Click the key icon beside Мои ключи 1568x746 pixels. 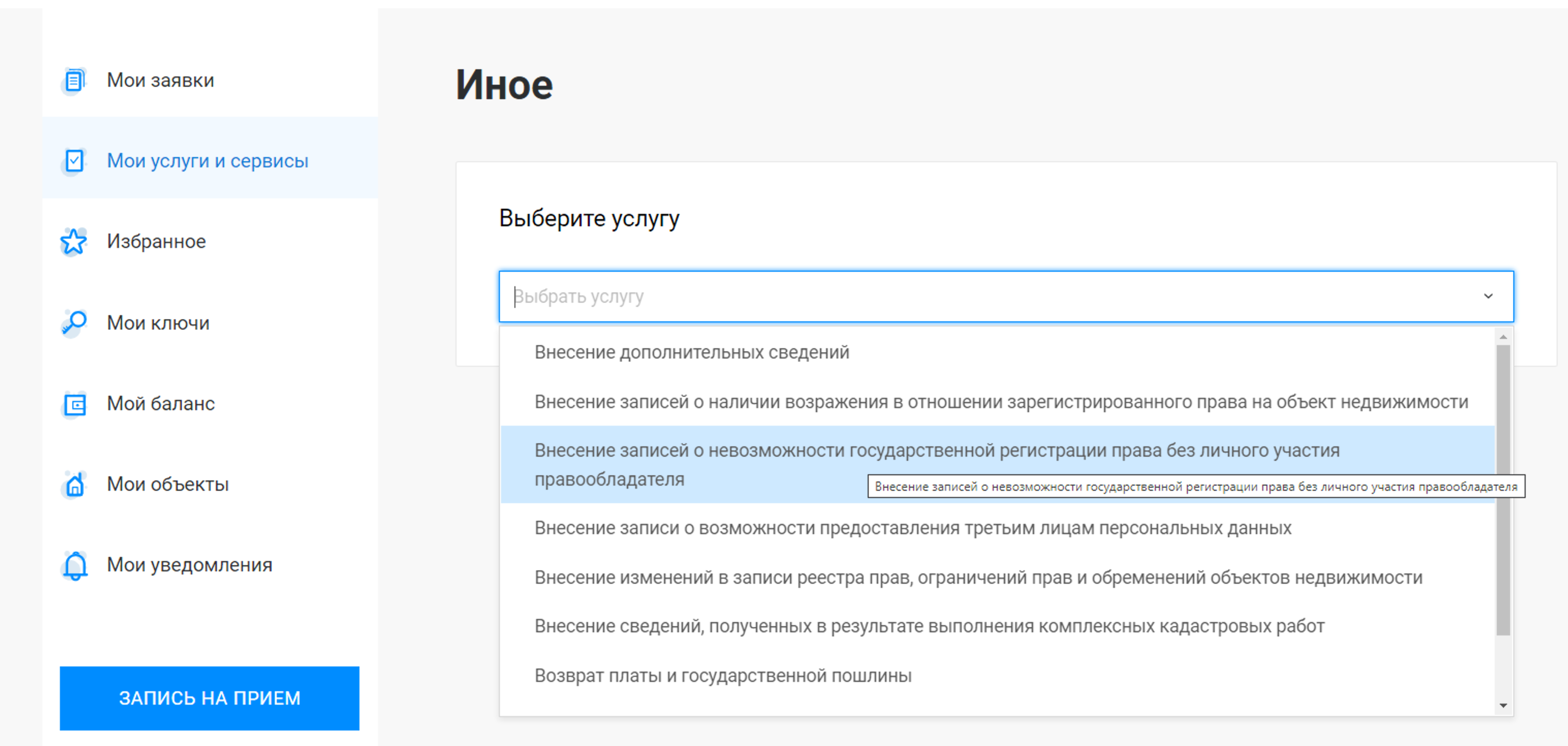(74, 322)
